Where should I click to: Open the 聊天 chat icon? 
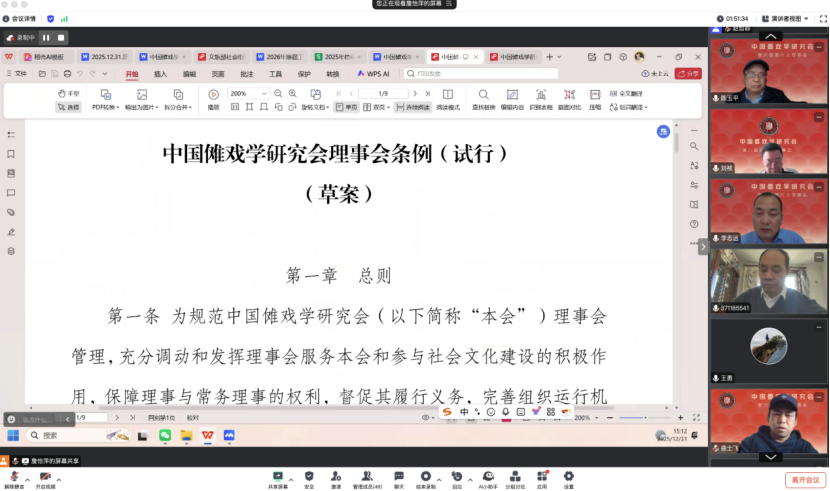[x=398, y=475]
